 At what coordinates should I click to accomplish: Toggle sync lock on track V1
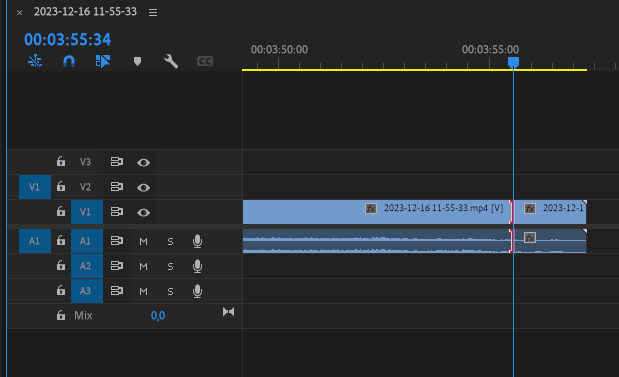coord(116,212)
